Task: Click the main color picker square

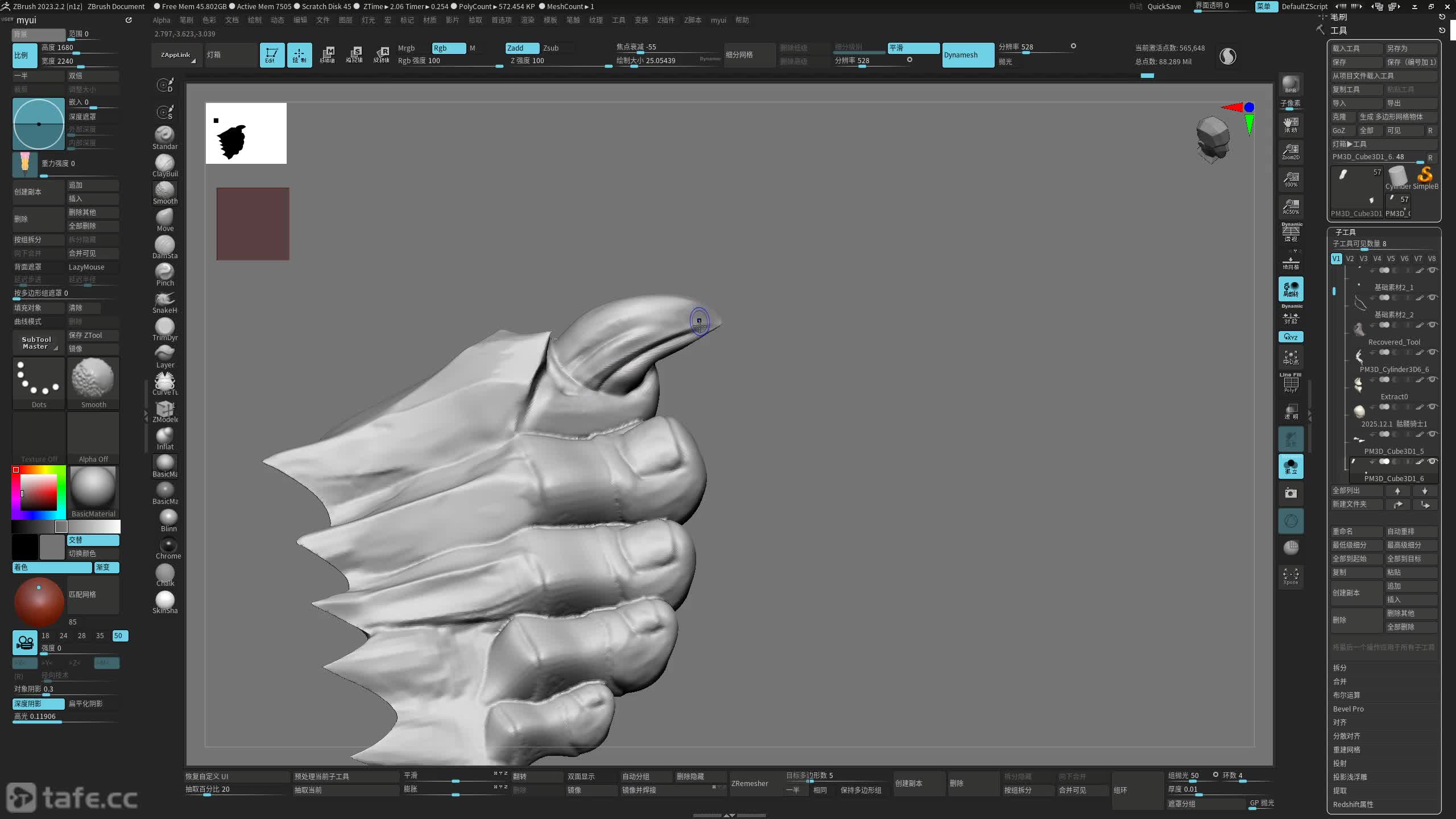Action: point(39,493)
